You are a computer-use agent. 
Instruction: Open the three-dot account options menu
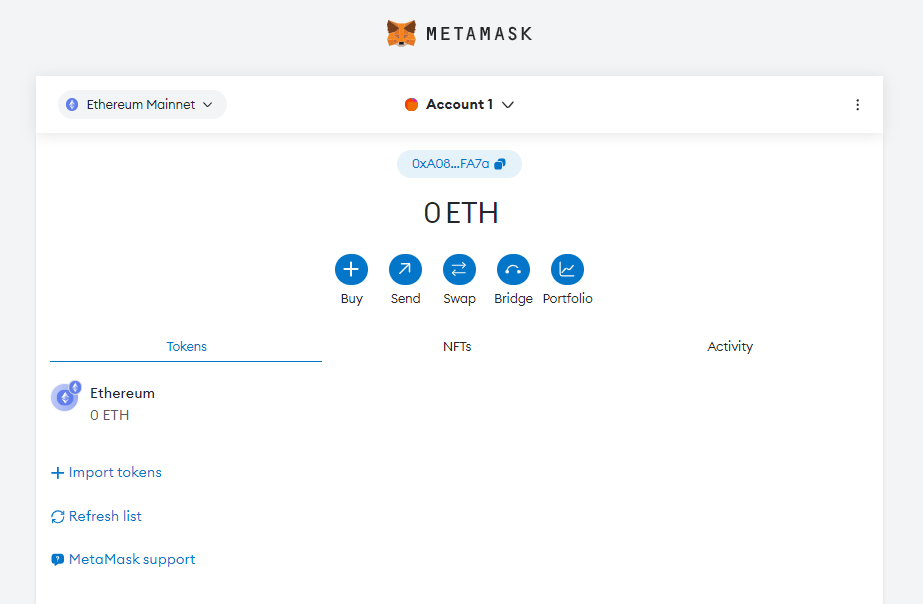(x=857, y=105)
